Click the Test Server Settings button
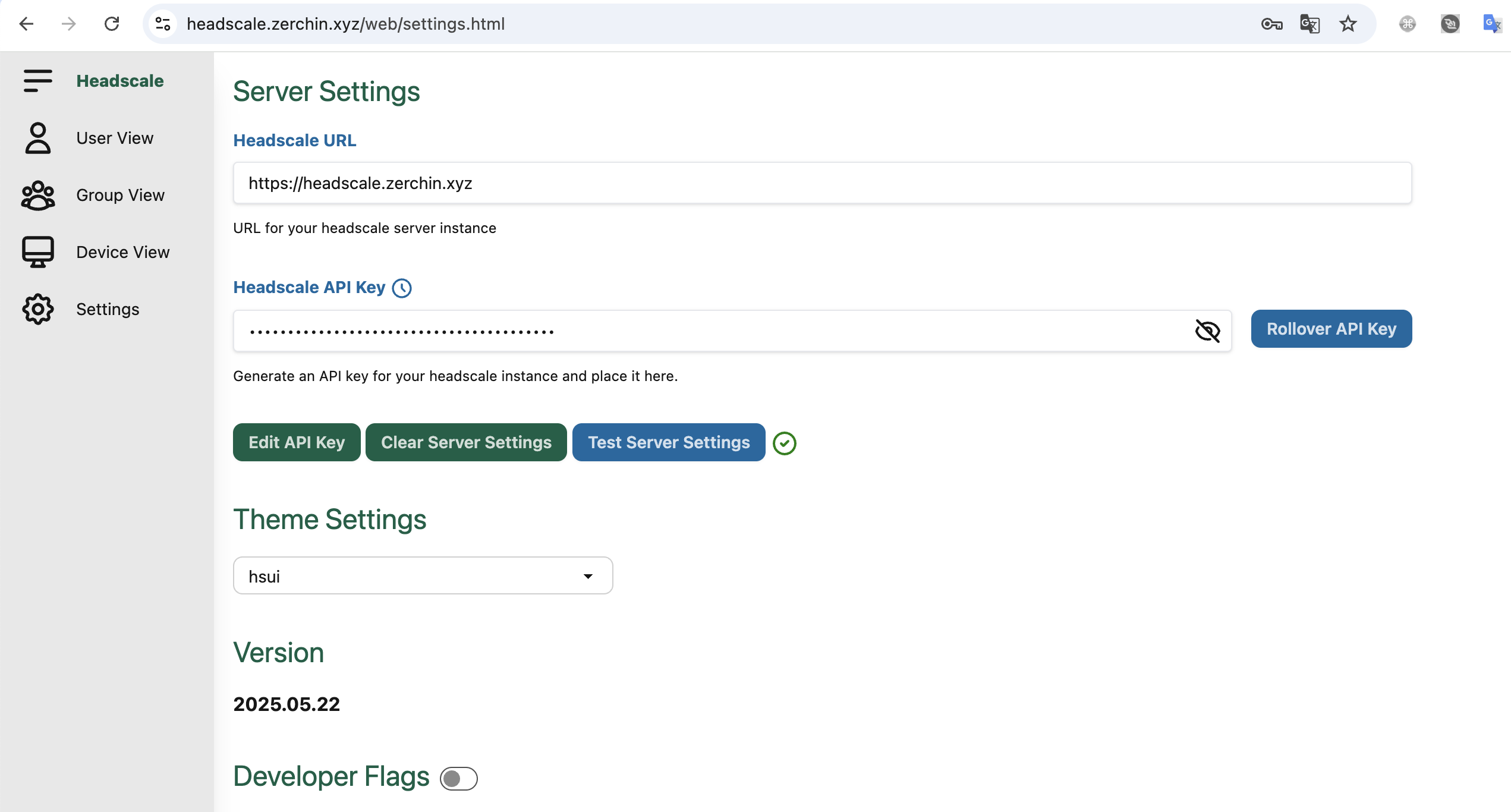This screenshot has width=1511, height=812. click(x=669, y=442)
